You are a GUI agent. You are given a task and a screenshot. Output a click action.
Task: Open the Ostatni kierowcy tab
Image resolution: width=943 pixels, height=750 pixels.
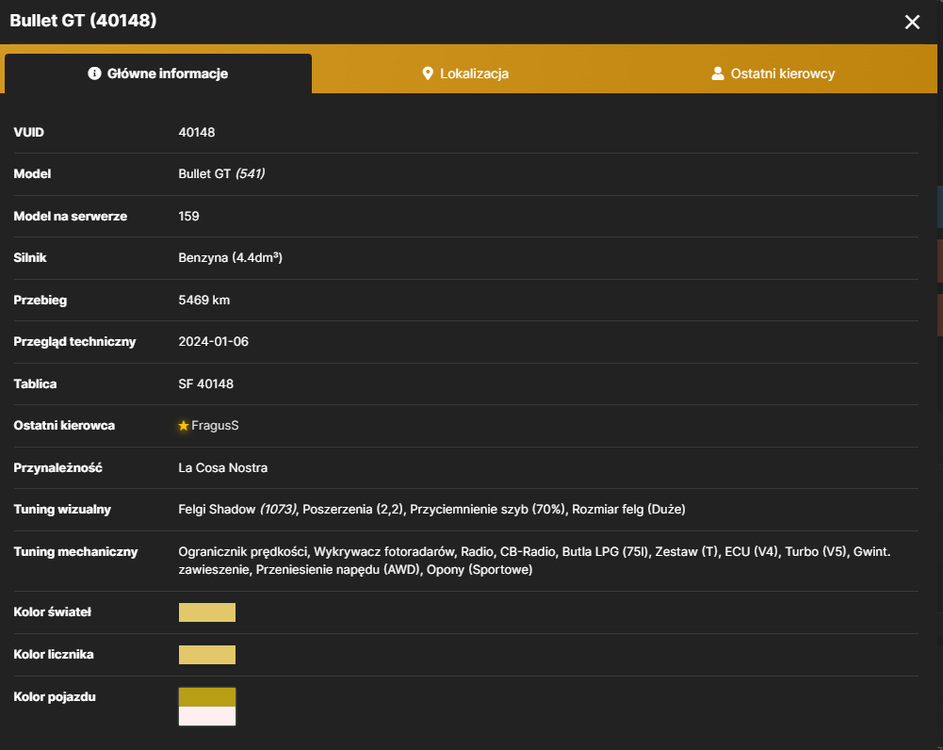(773, 73)
